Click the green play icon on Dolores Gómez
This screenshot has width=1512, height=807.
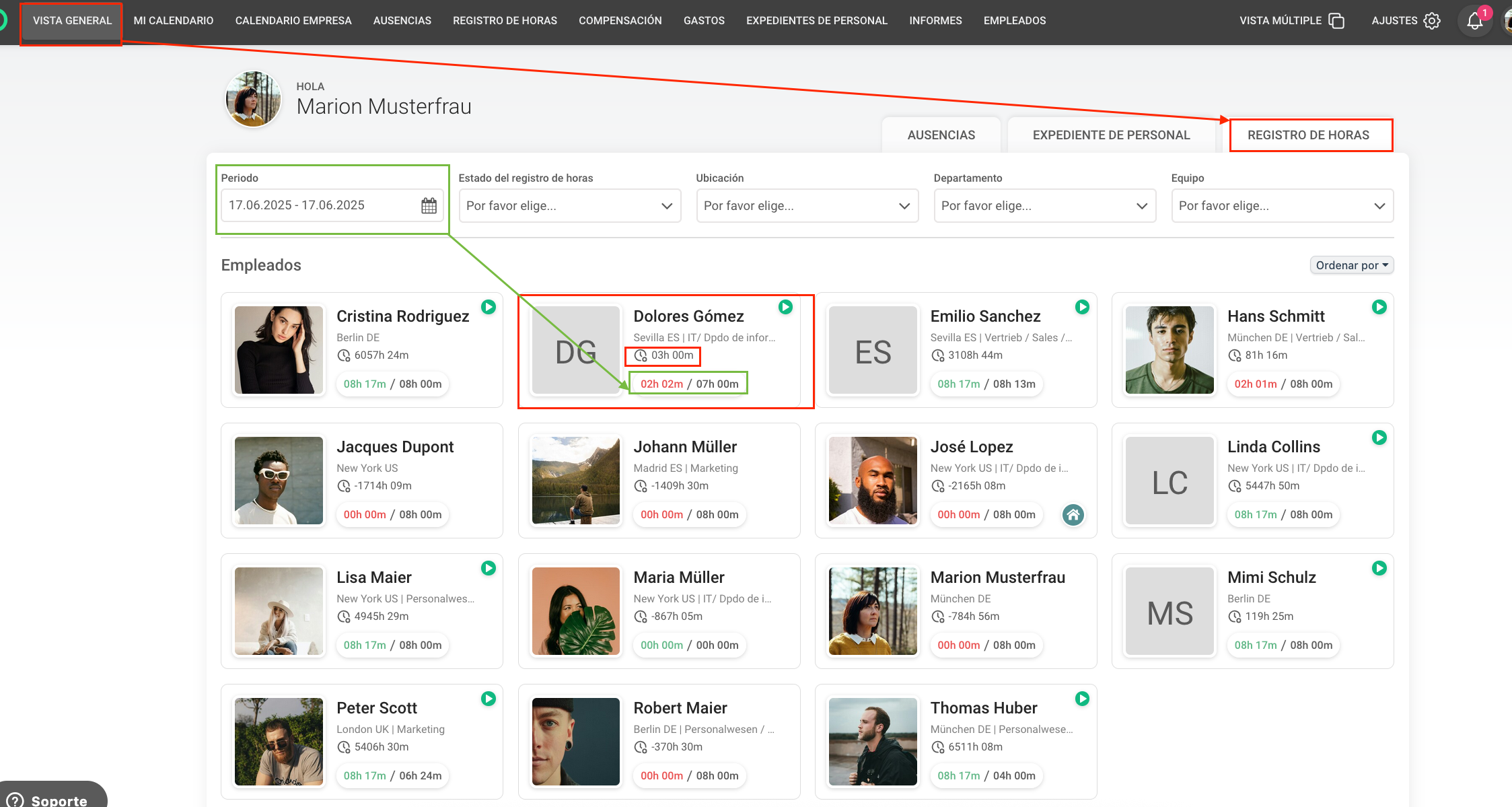[x=785, y=307]
